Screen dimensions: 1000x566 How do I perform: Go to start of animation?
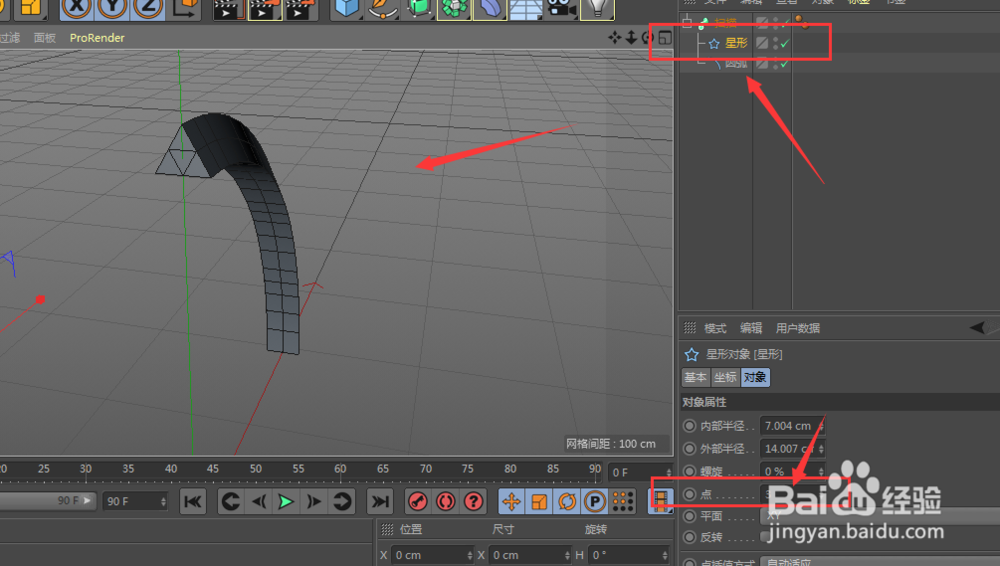pyautogui.click(x=193, y=502)
